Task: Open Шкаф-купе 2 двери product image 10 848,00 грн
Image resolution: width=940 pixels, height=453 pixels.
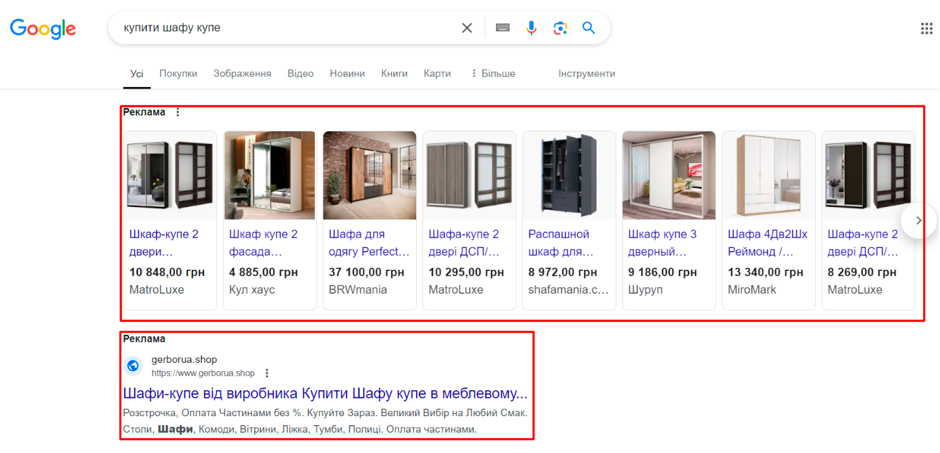Action: pyautogui.click(x=170, y=175)
